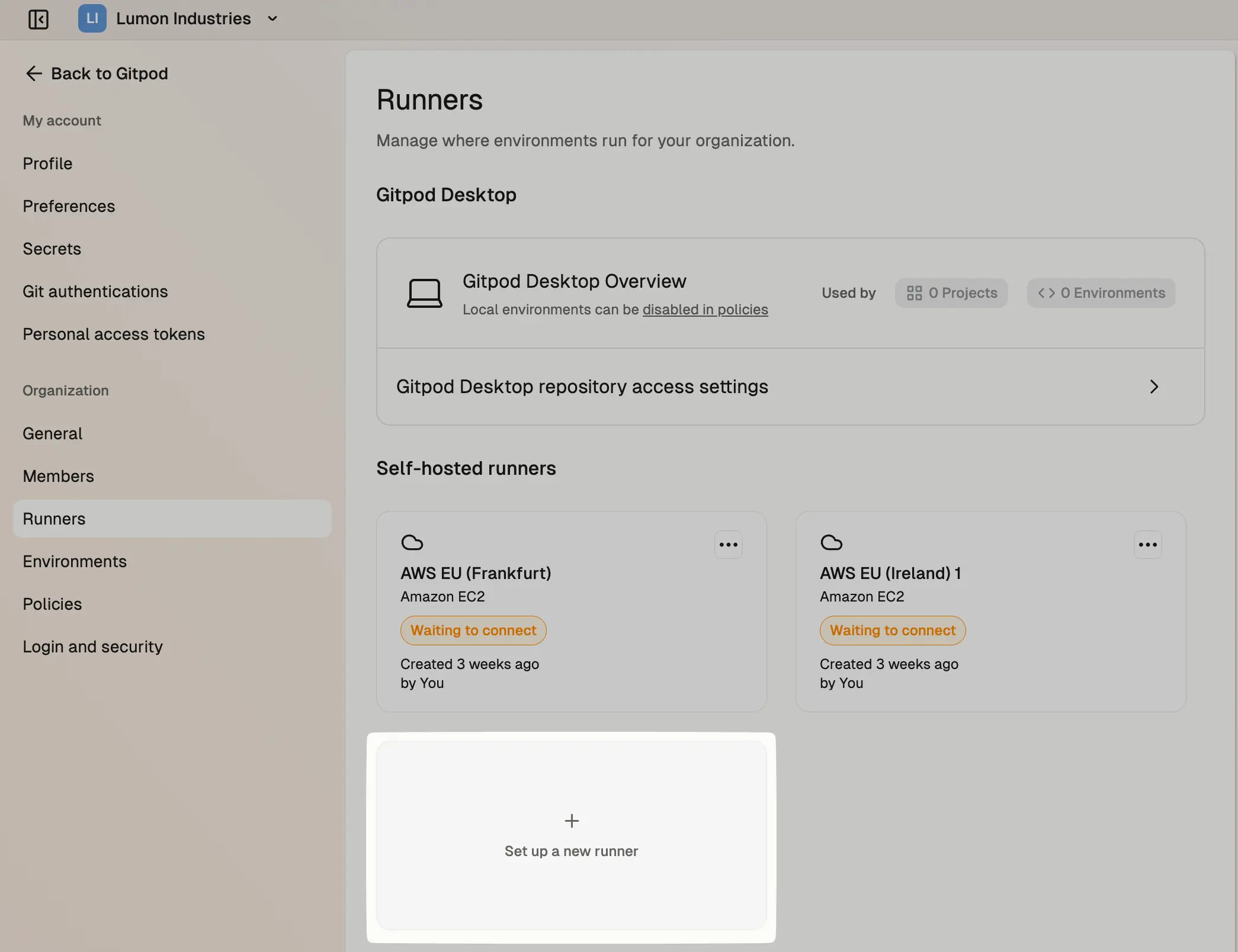This screenshot has height=952, width=1238.
Task: Click the plus icon for new runner
Action: (572, 821)
